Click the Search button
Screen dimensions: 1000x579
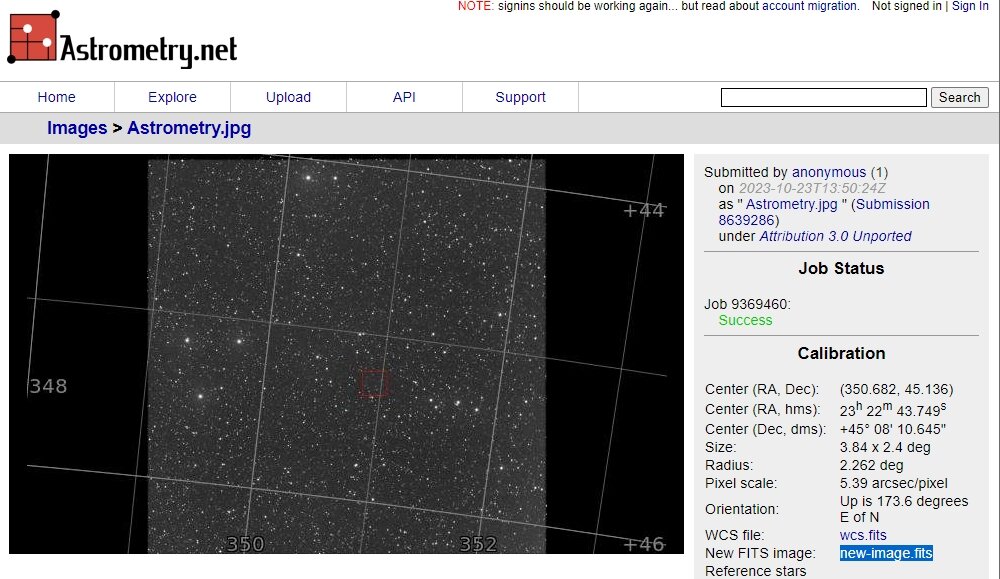tap(960, 98)
